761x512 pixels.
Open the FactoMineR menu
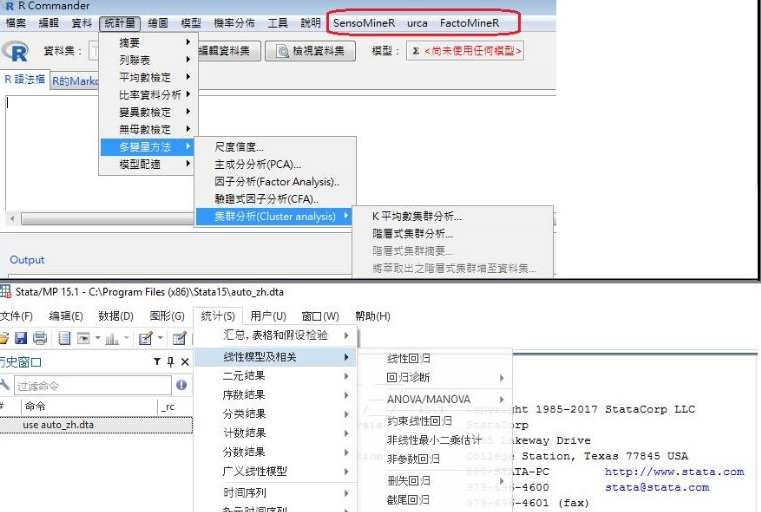pos(477,22)
